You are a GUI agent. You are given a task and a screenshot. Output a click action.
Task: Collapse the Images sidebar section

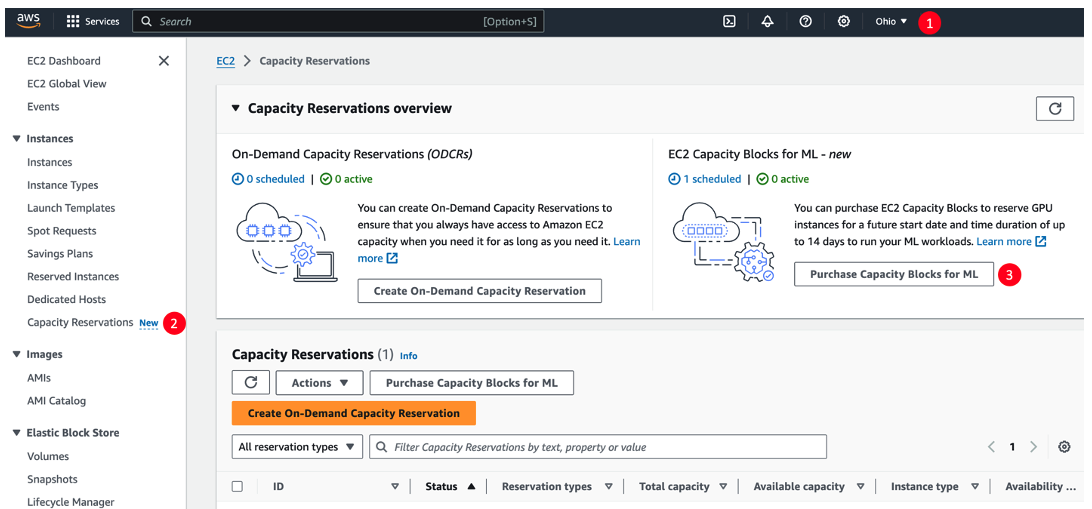tap(17, 354)
